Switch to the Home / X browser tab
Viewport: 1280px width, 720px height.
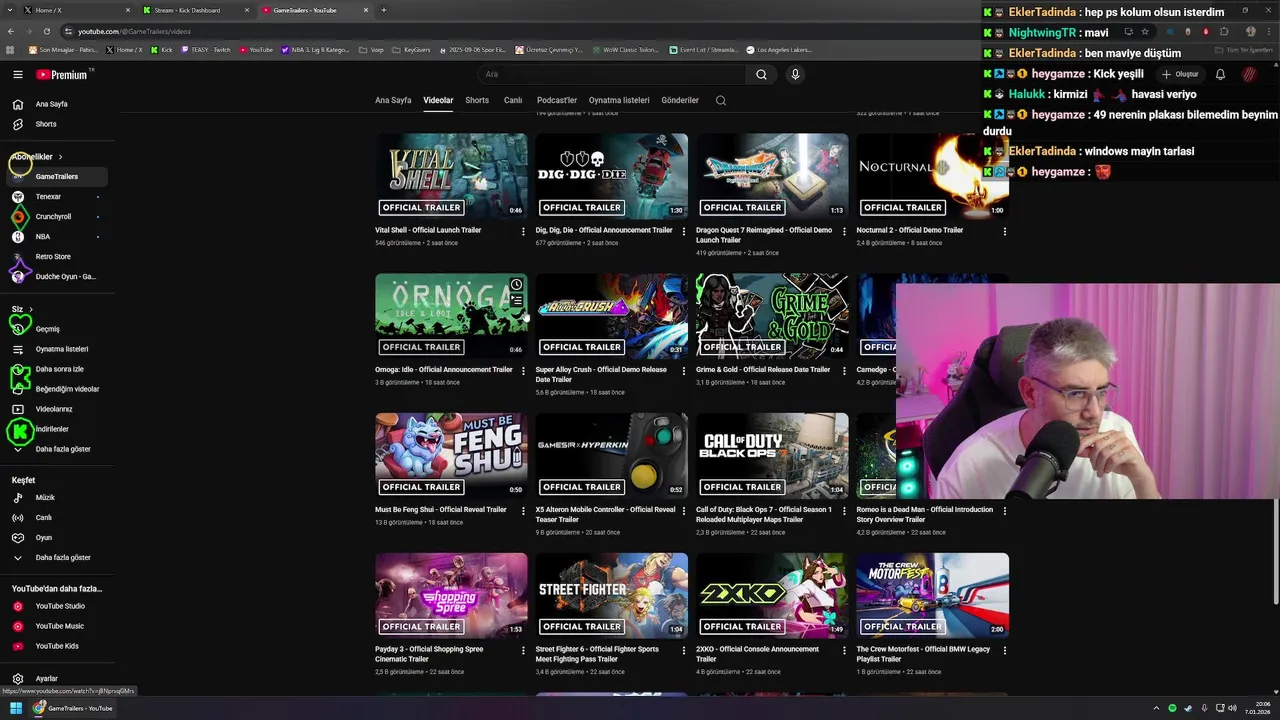click(x=75, y=10)
